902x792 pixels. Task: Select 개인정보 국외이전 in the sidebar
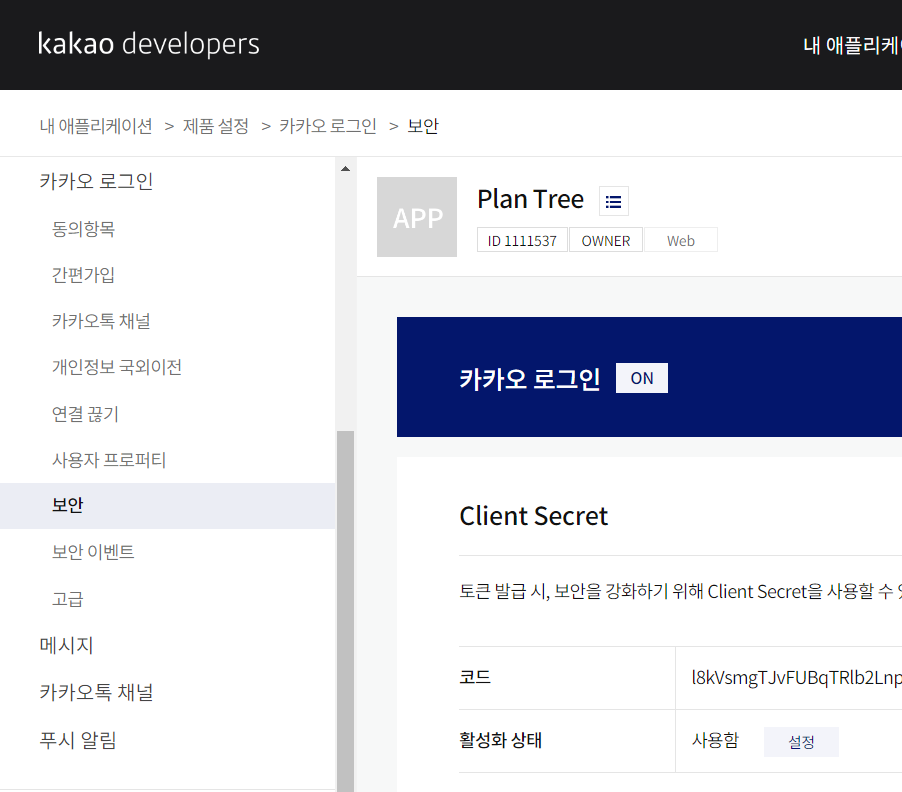(117, 367)
